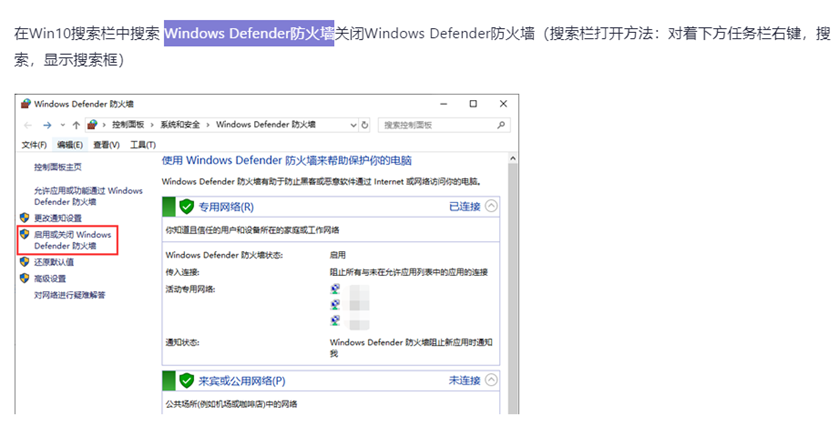Image resolution: width=839 pixels, height=447 pixels.
Task: Click the shield icon beside 还原默认值
Action: click(24, 262)
